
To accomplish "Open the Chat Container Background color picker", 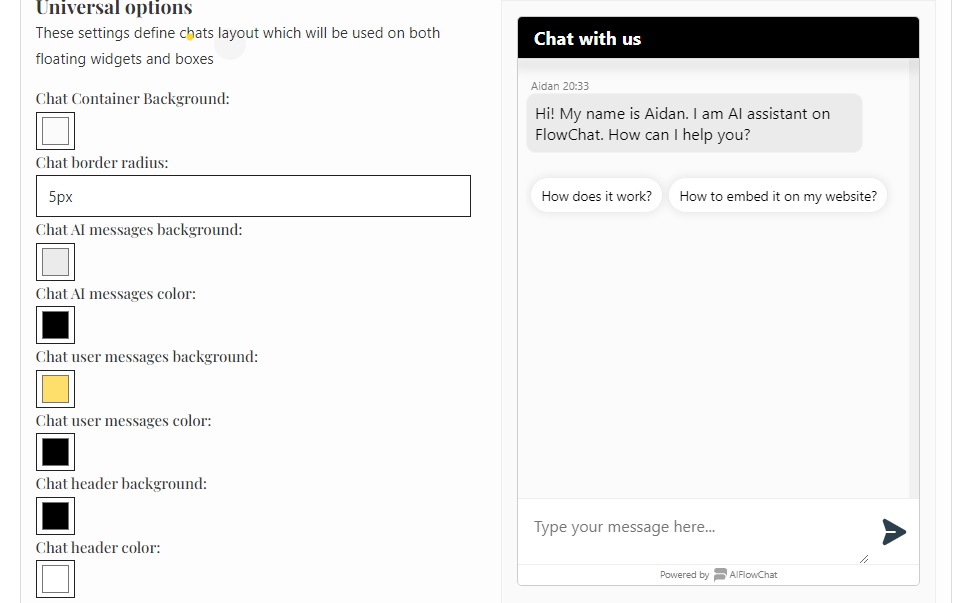I will click(55, 130).
